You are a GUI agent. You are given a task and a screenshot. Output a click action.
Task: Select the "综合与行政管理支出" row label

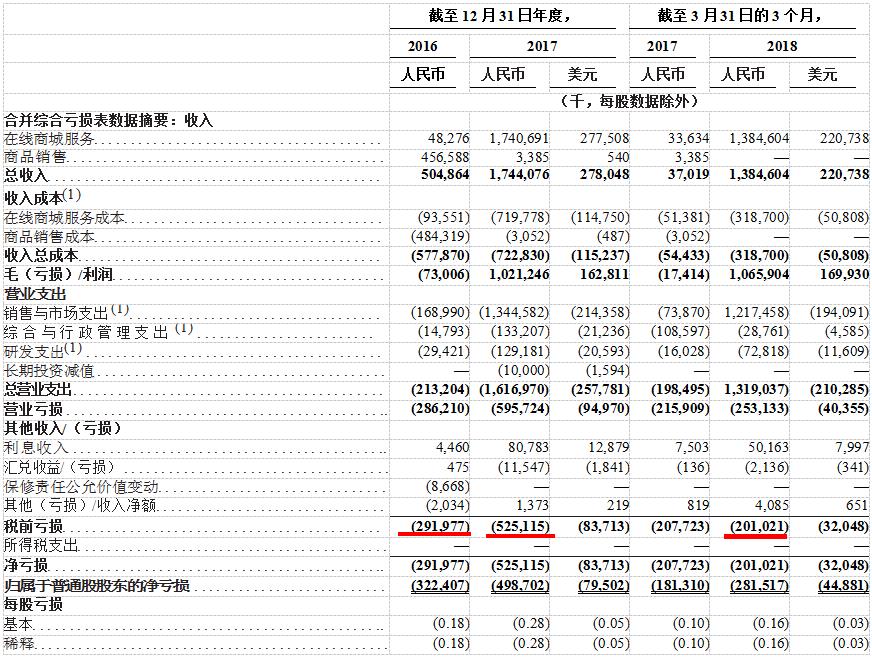point(86,332)
